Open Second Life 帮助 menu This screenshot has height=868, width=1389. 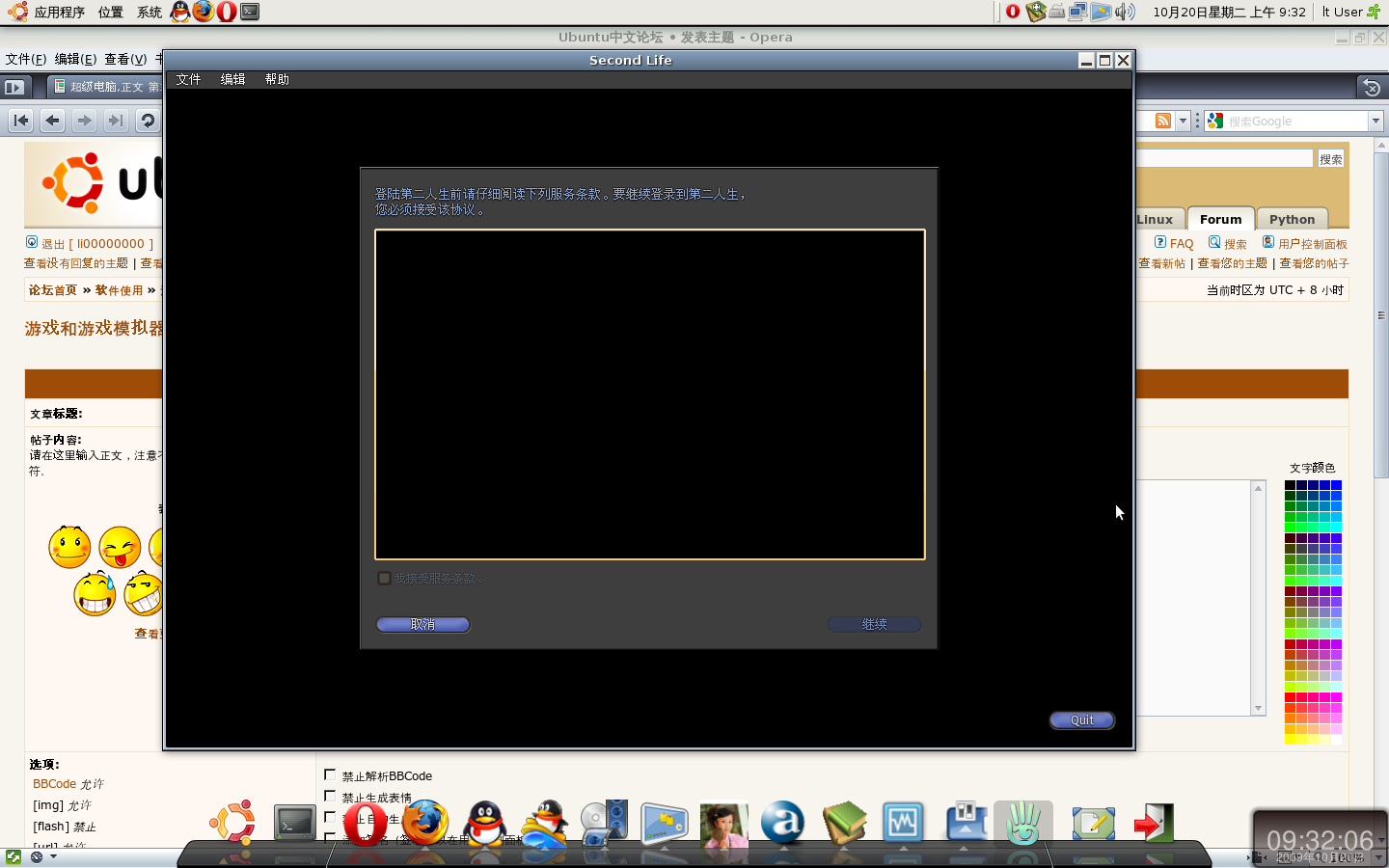tap(277, 79)
